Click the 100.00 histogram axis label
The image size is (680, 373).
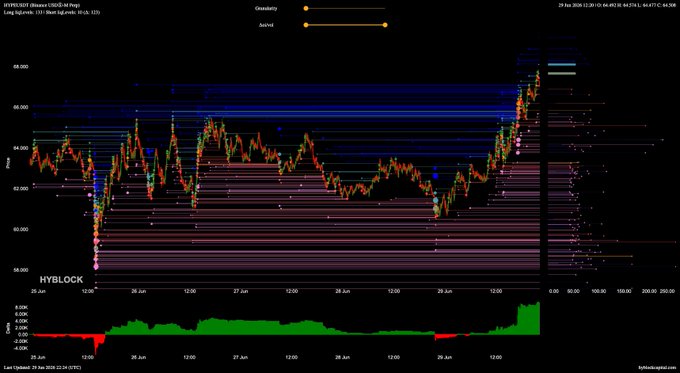tap(599, 291)
